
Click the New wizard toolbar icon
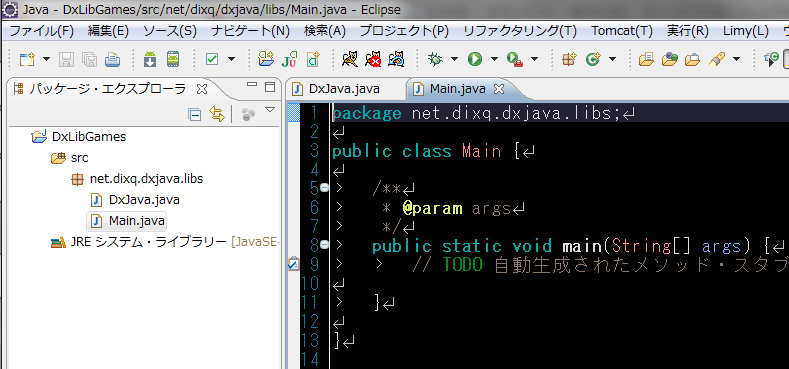pyautogui.click(x=27, y=59)
